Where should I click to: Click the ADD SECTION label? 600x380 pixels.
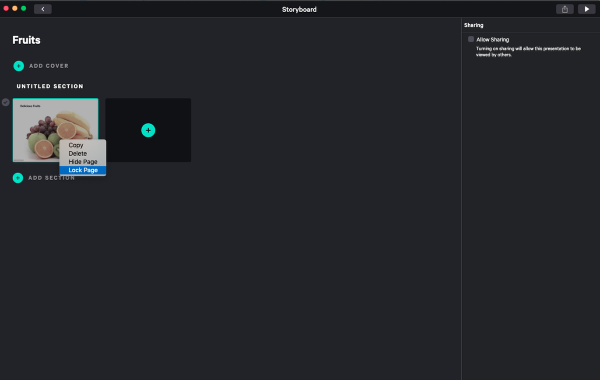(x=51, y=178)
